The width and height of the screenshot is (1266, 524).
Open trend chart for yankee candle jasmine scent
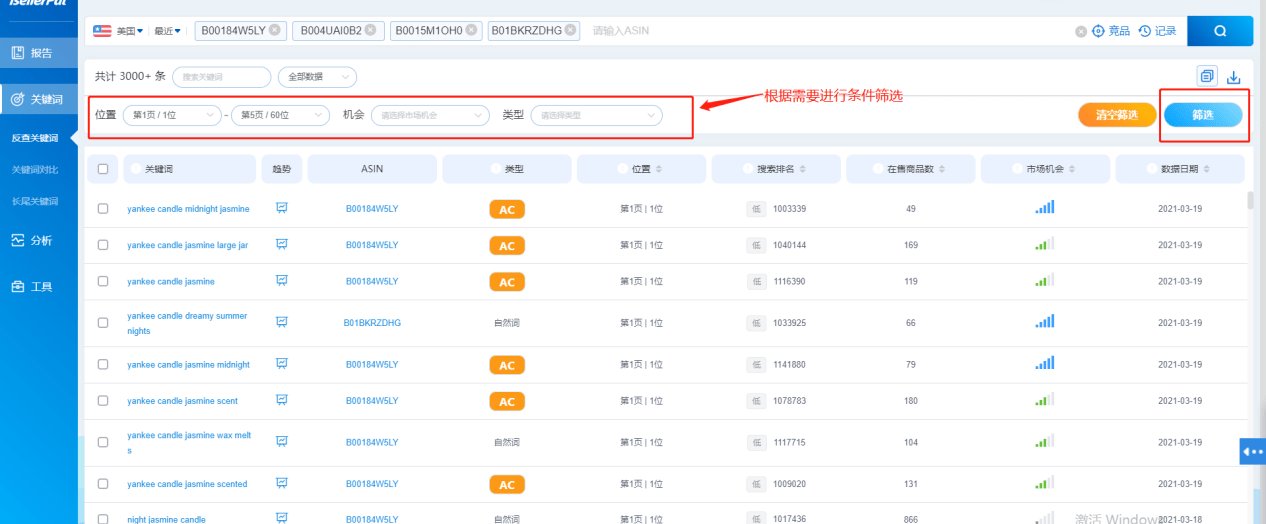(282, 400)
